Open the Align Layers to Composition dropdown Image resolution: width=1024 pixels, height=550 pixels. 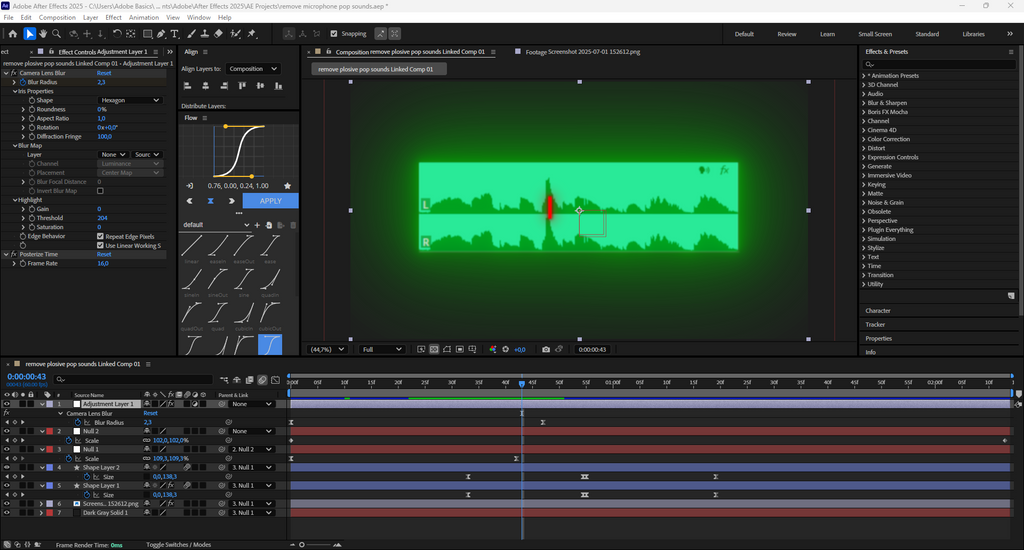[x=253, y=69]
